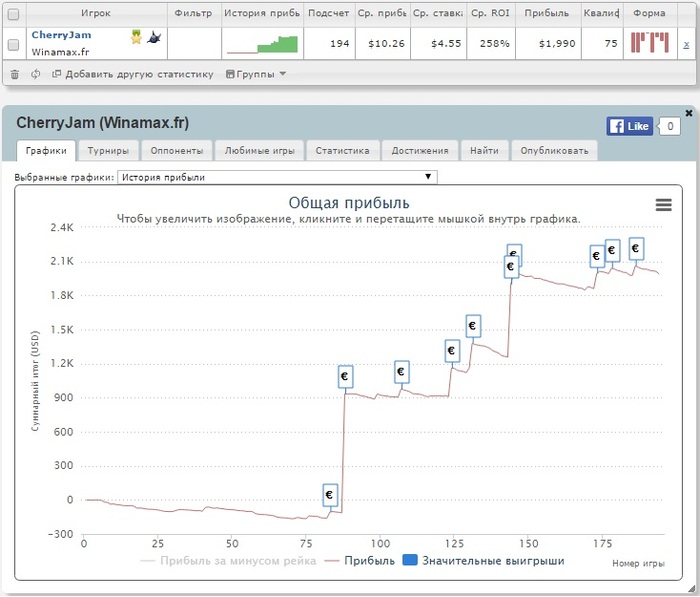
Task: Click the shark icon beside CherryJam
Action: (154, 38)
